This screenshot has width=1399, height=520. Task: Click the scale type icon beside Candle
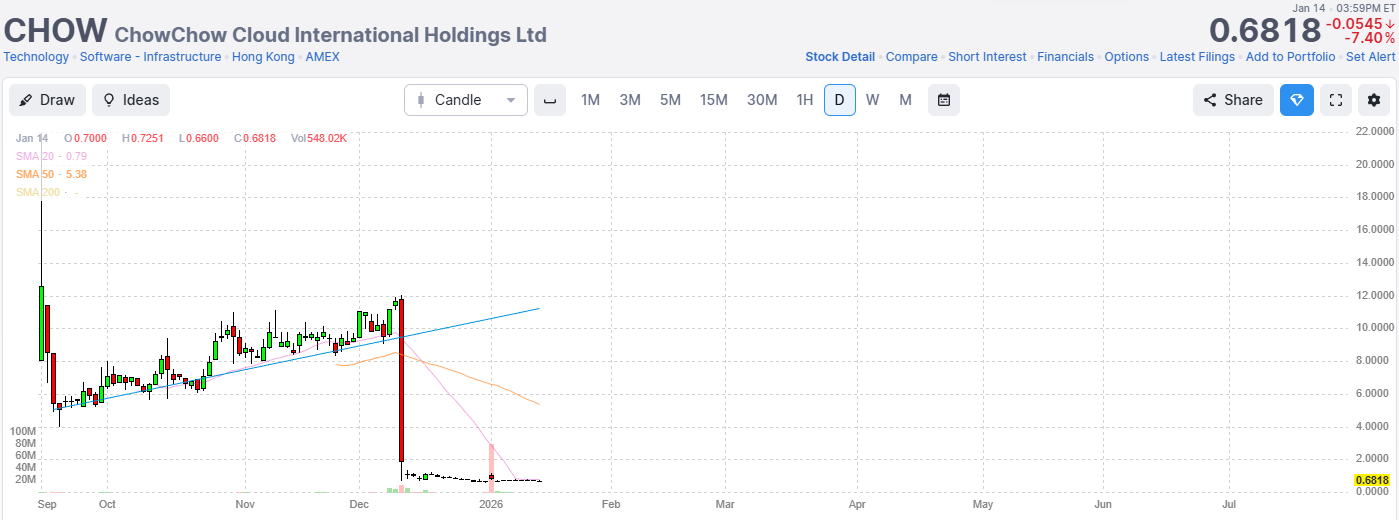[x=549, y=100]
